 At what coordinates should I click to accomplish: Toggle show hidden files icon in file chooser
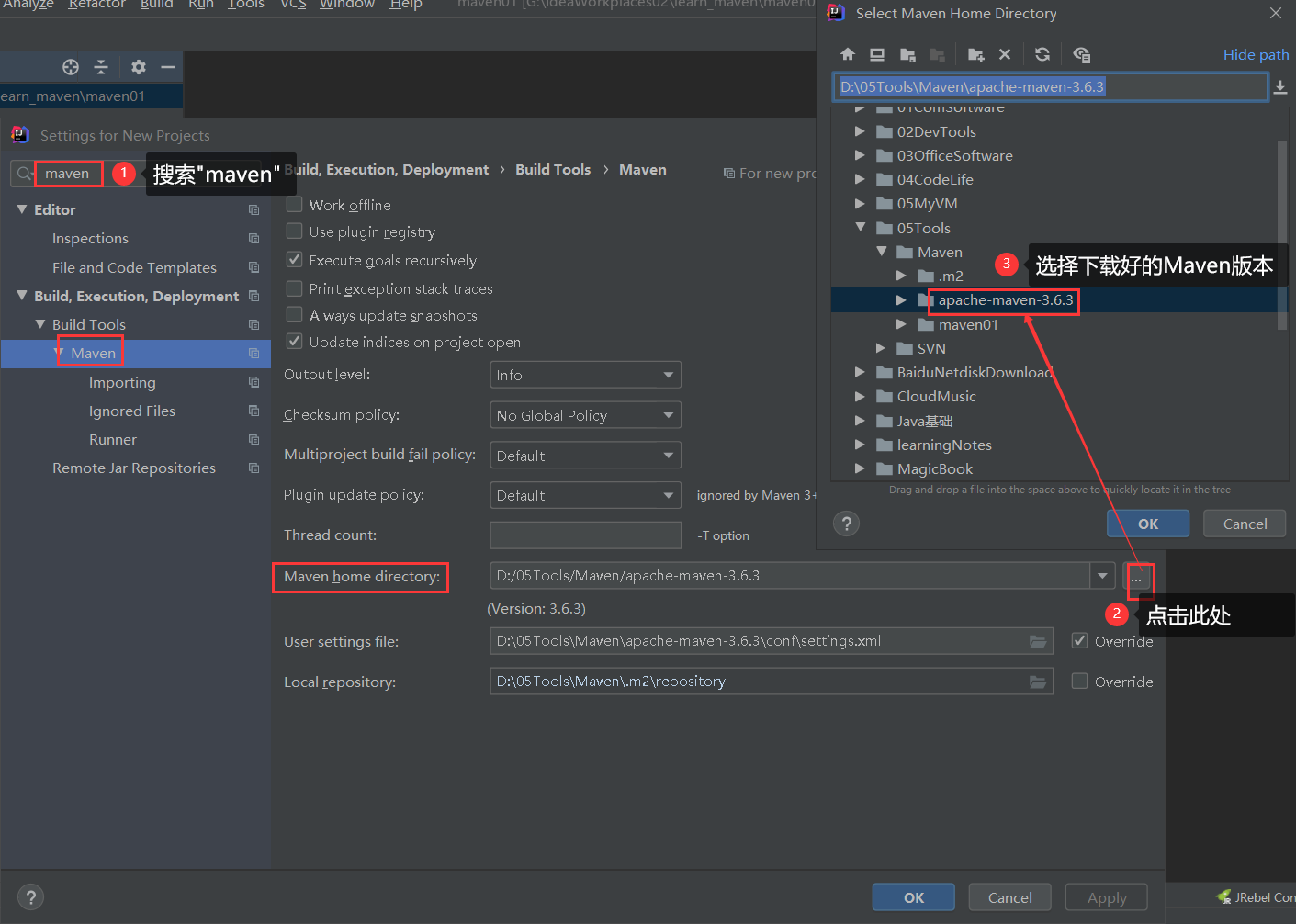(1081, 54)
